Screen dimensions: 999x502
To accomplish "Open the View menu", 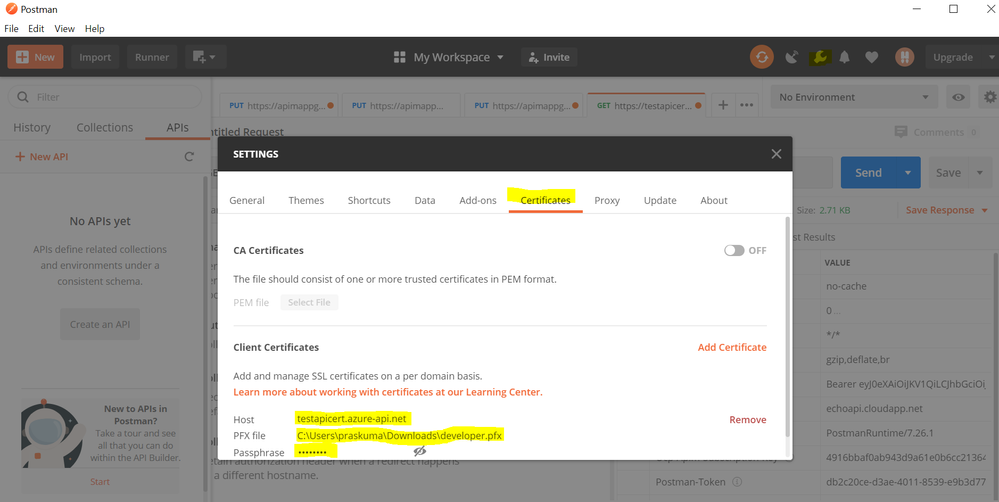I will (x=64, y=29).
